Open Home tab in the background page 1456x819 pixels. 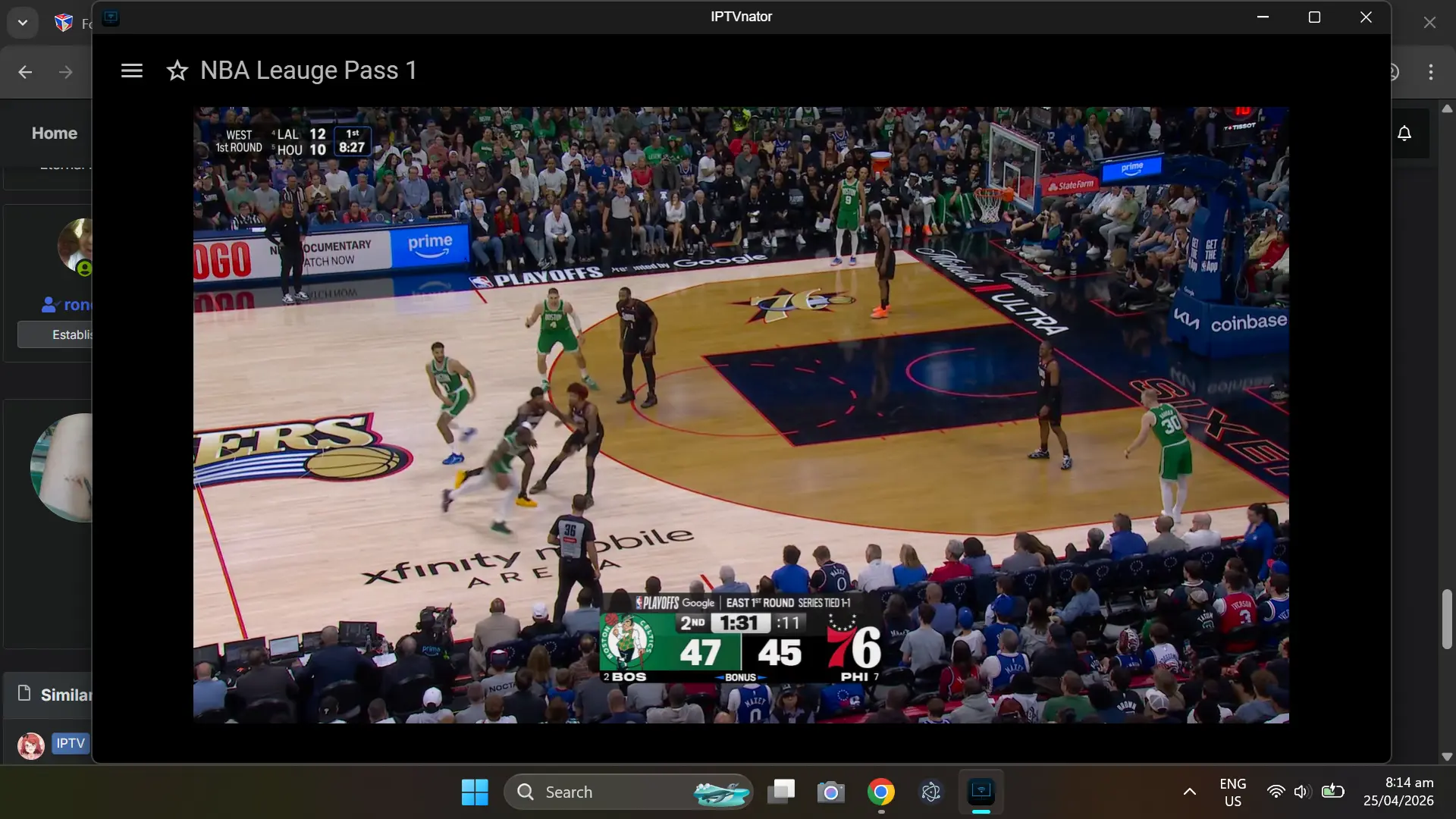(x=55, y=133)
